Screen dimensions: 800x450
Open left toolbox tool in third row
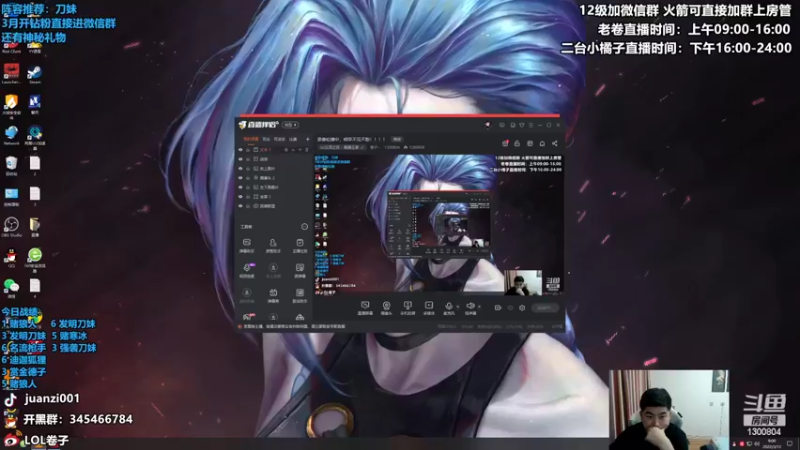click(x=247, y=295)
